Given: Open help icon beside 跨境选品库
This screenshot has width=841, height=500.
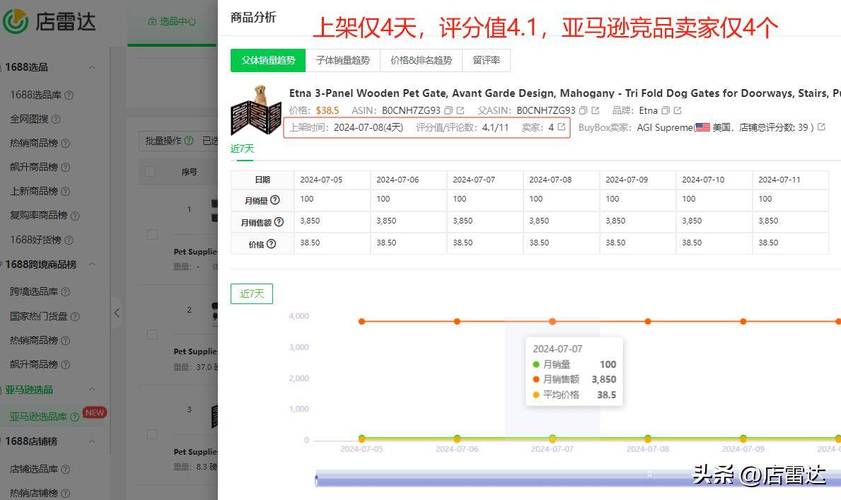Looking at the screenshot, I should [65, 292].
